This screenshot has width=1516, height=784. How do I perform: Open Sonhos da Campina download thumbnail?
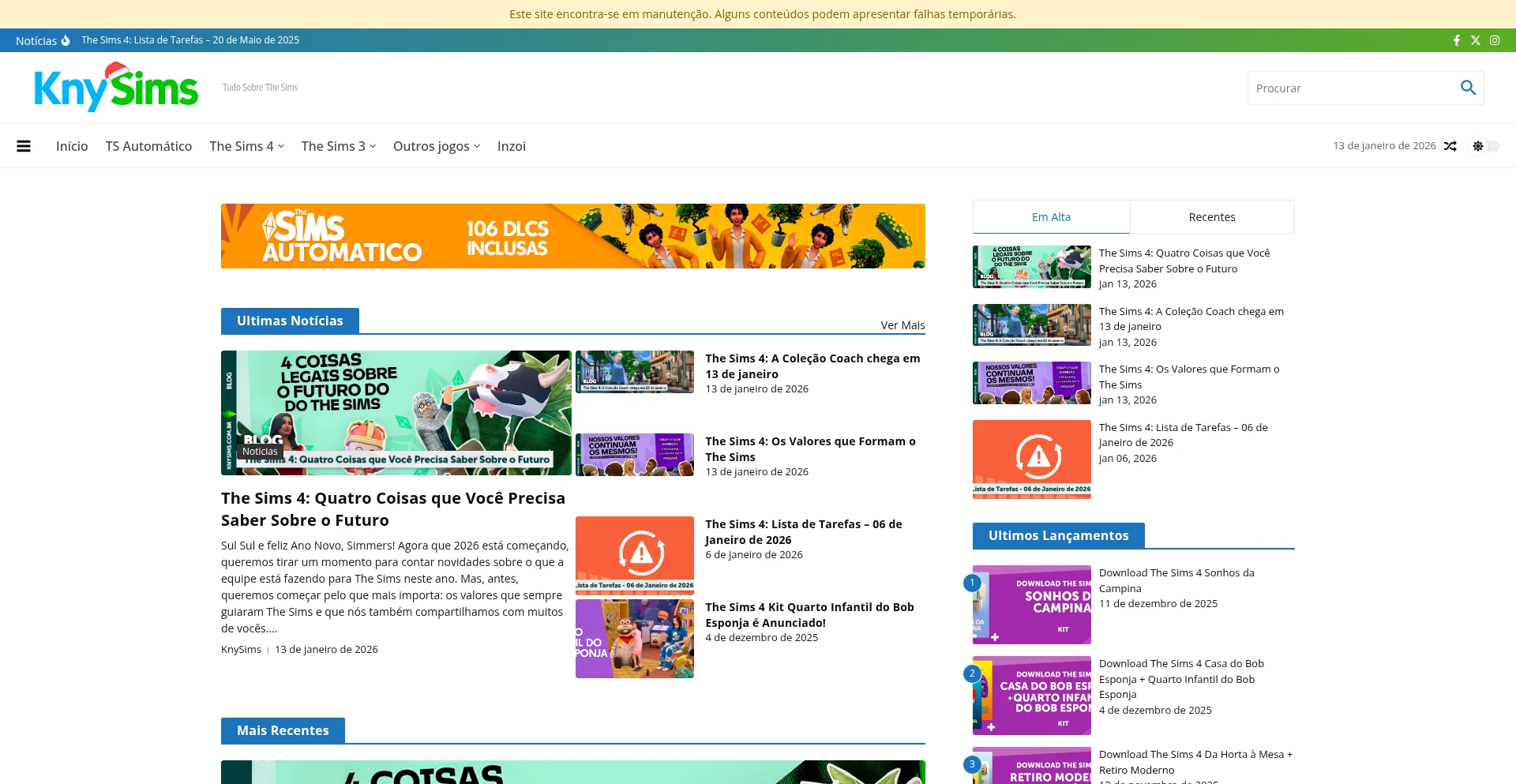point(1032,605)
